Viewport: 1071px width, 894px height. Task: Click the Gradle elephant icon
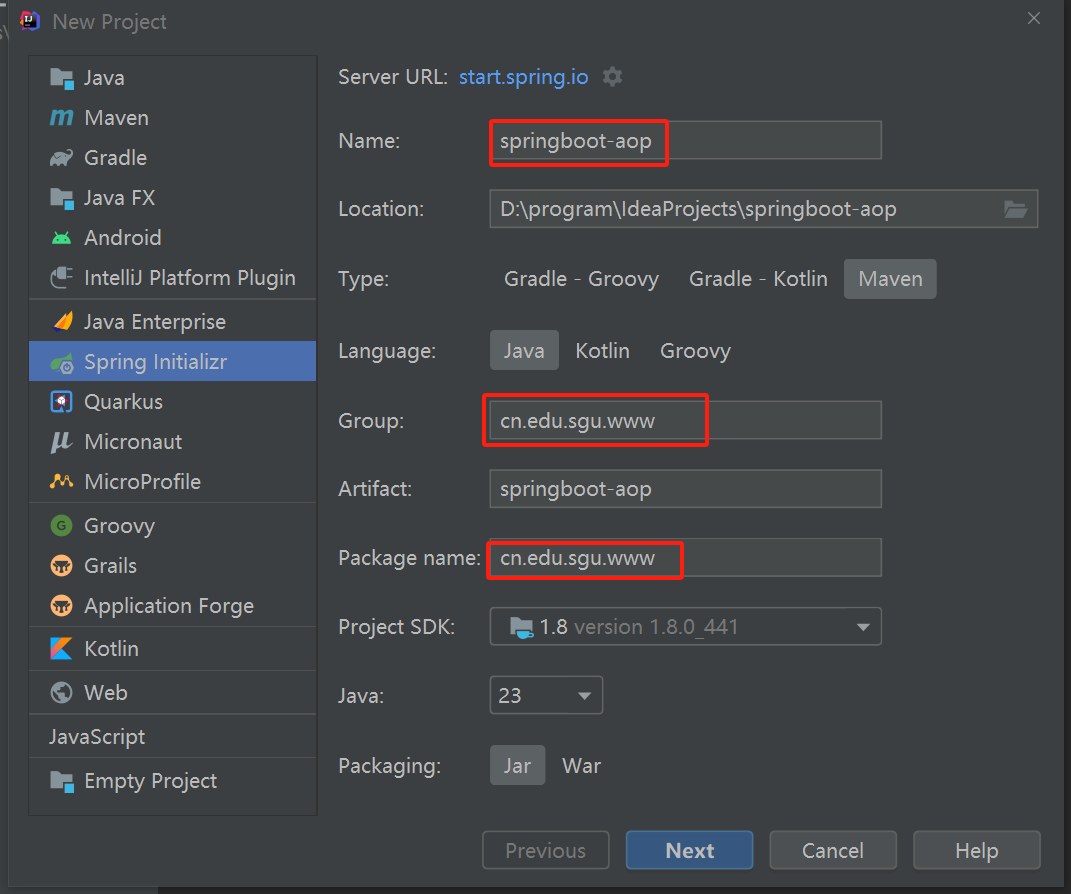(x=61, y=158)
